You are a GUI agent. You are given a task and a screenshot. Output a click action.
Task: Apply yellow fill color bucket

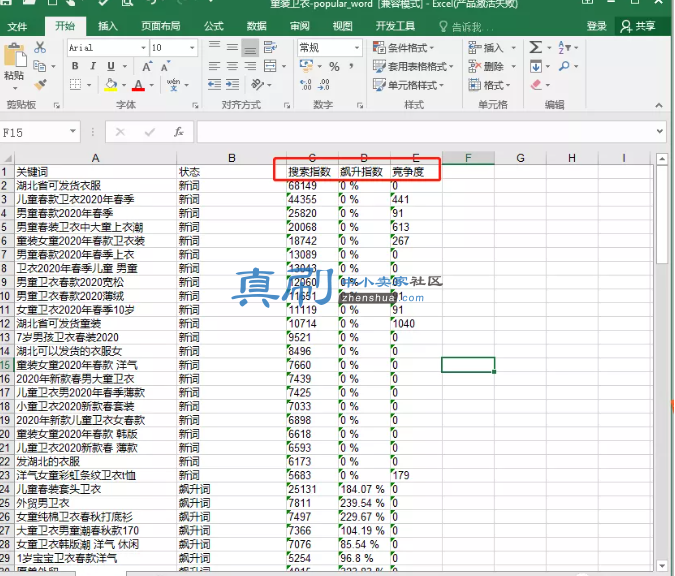coord(111,84)
